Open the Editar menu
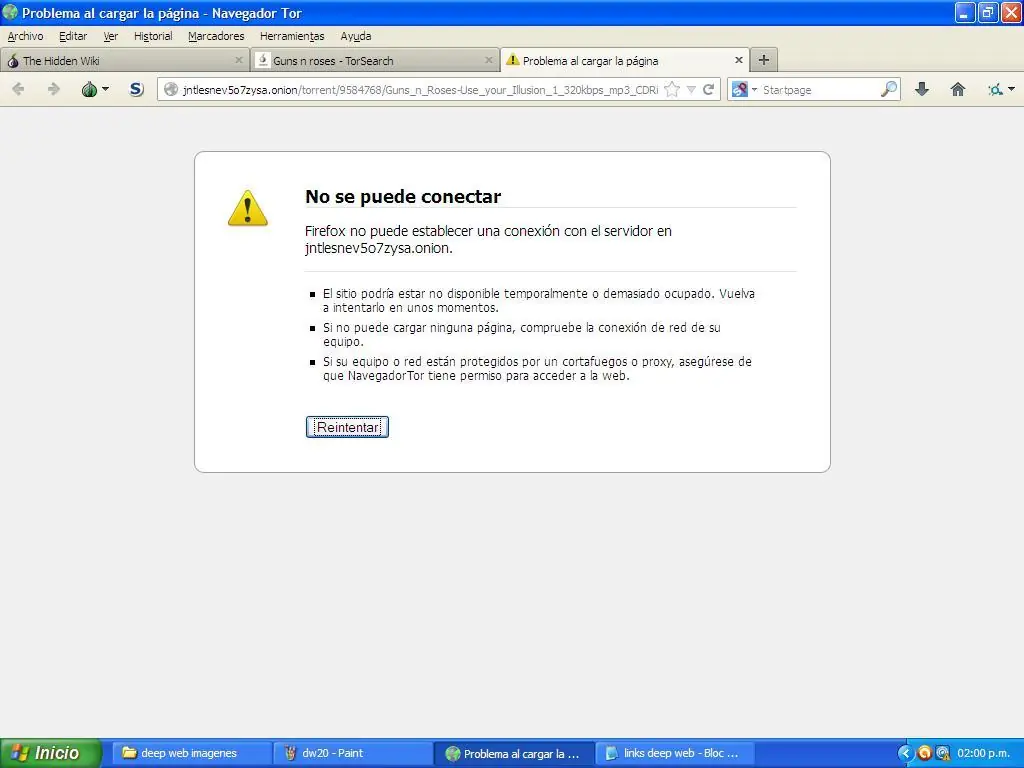This screenshot has width=1024, height=768. tap(72, 36)
